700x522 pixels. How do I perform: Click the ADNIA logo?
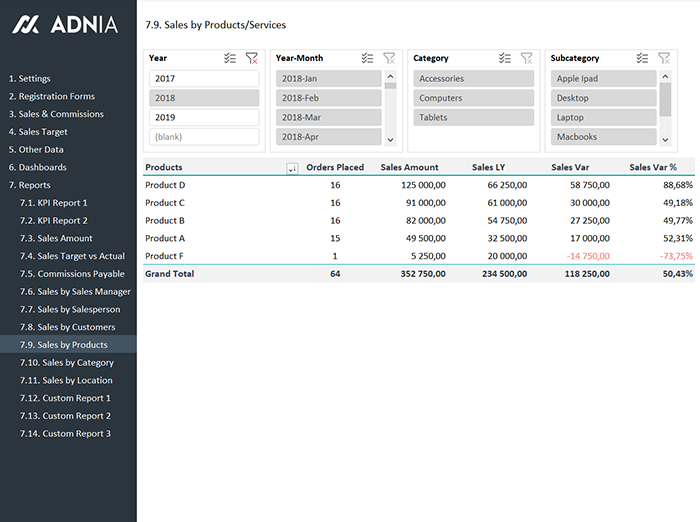65,25
